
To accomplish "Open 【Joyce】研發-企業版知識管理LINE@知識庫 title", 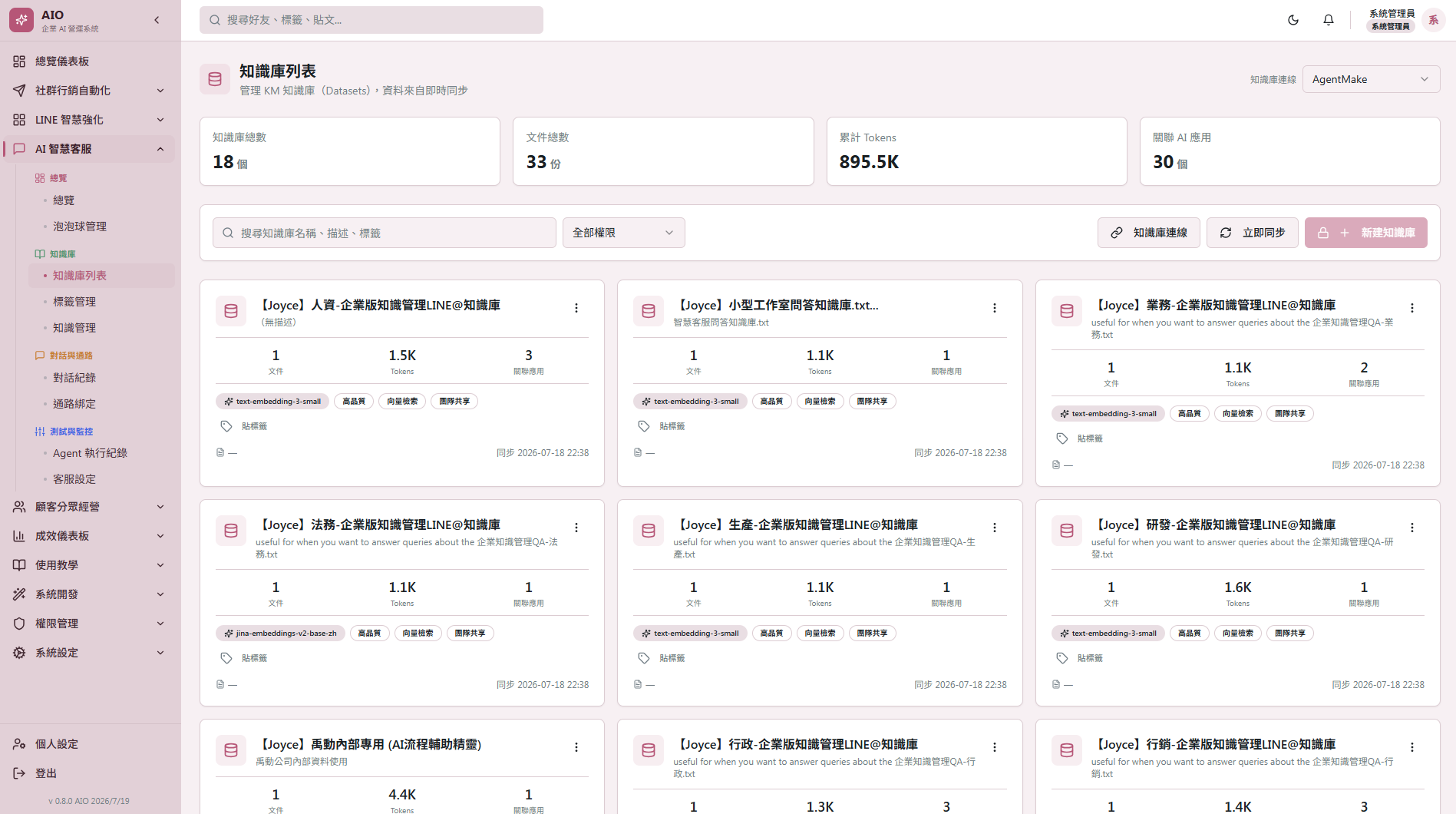I will click(1213, 524).
